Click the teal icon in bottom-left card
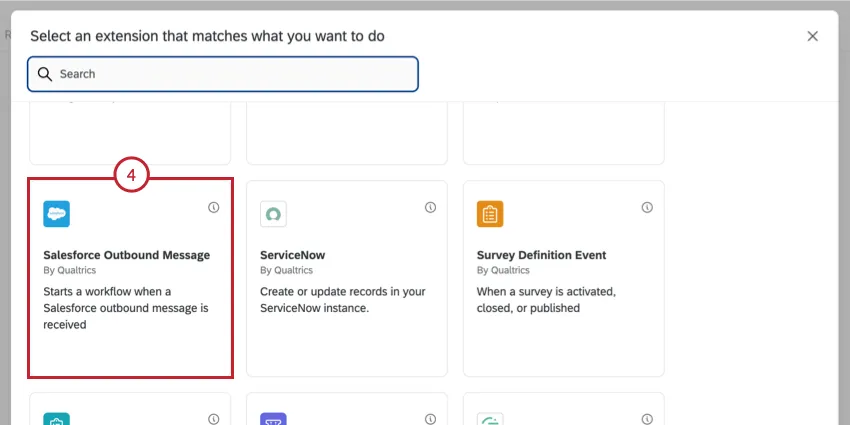The height and width of the screenshot is (425, 850). coord(57,419)
